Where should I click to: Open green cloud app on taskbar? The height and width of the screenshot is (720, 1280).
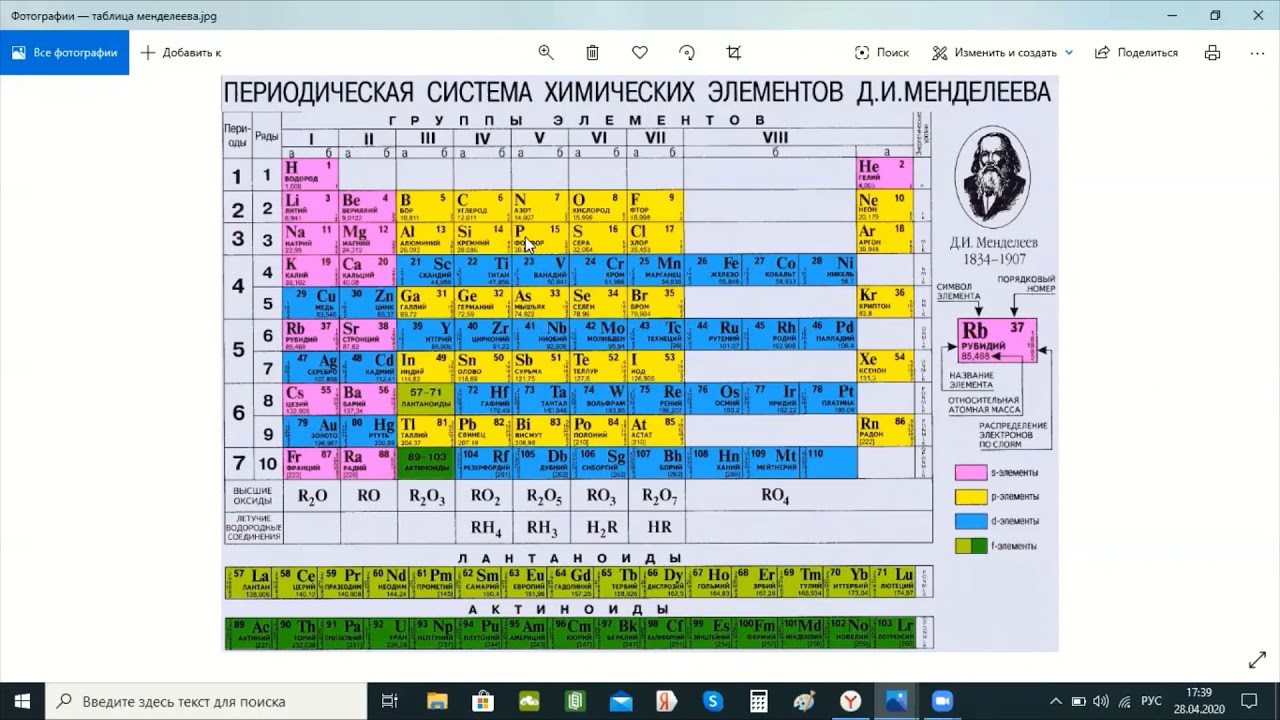529,701
